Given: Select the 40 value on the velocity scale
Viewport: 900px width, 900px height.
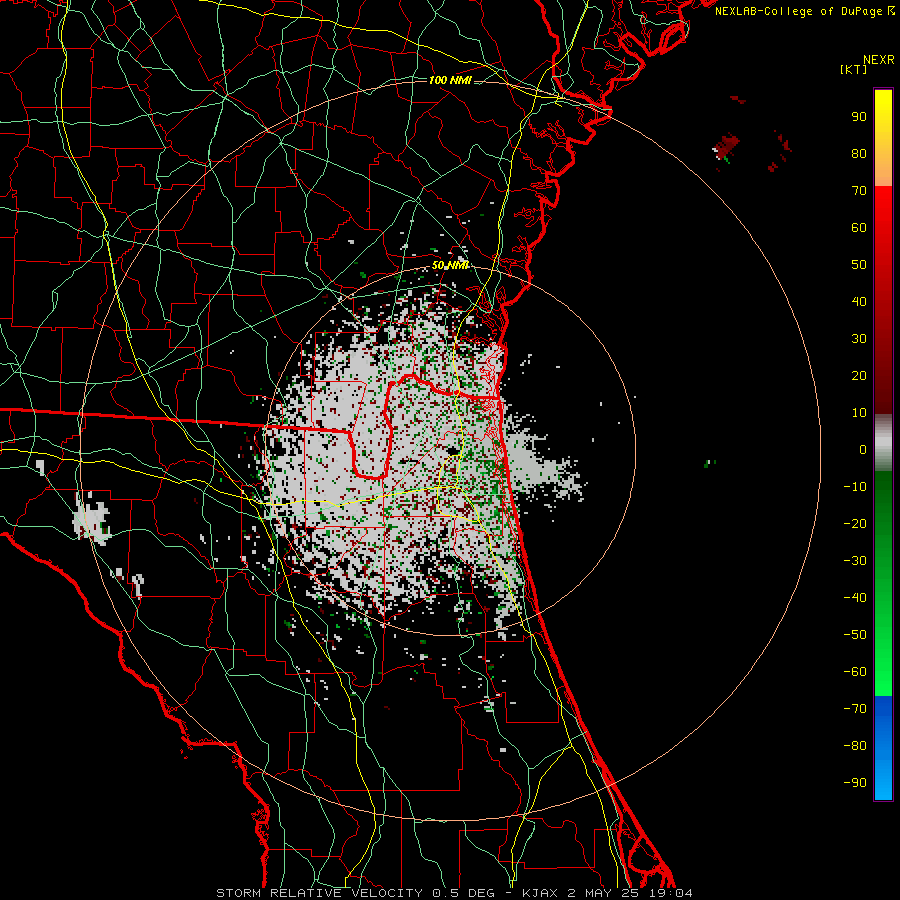Looking at the screenshot, I should pos(859,301).
